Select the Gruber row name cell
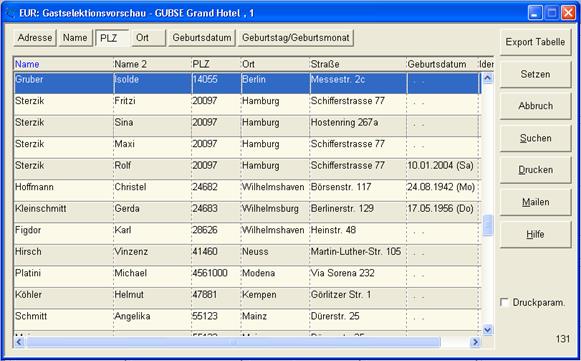This screenshot has width=581, height=361. pos(64,83)
